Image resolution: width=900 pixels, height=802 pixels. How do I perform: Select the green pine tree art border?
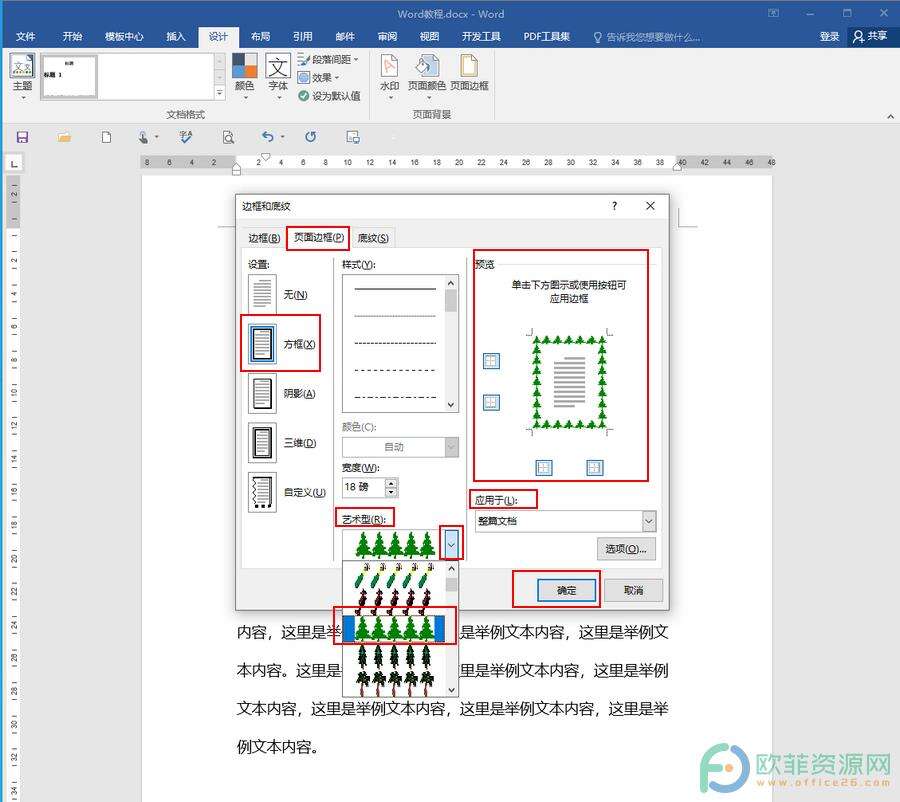(394, 629)
